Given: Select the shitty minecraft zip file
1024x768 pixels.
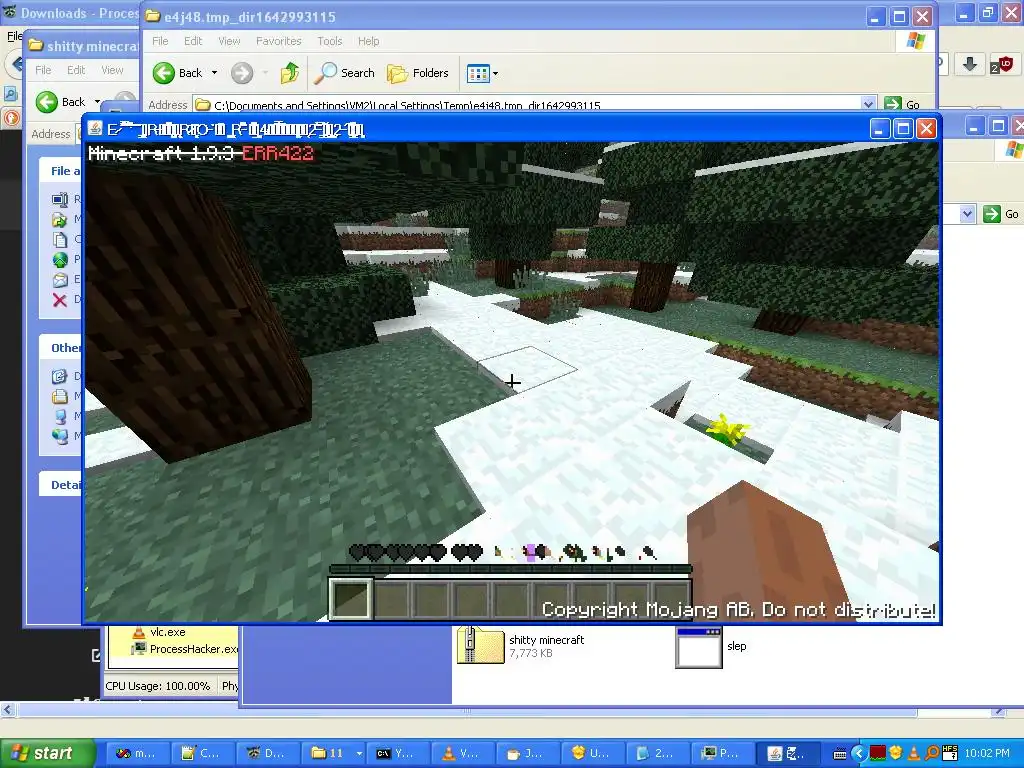Looking at the screenshot, I should point(520,646).
